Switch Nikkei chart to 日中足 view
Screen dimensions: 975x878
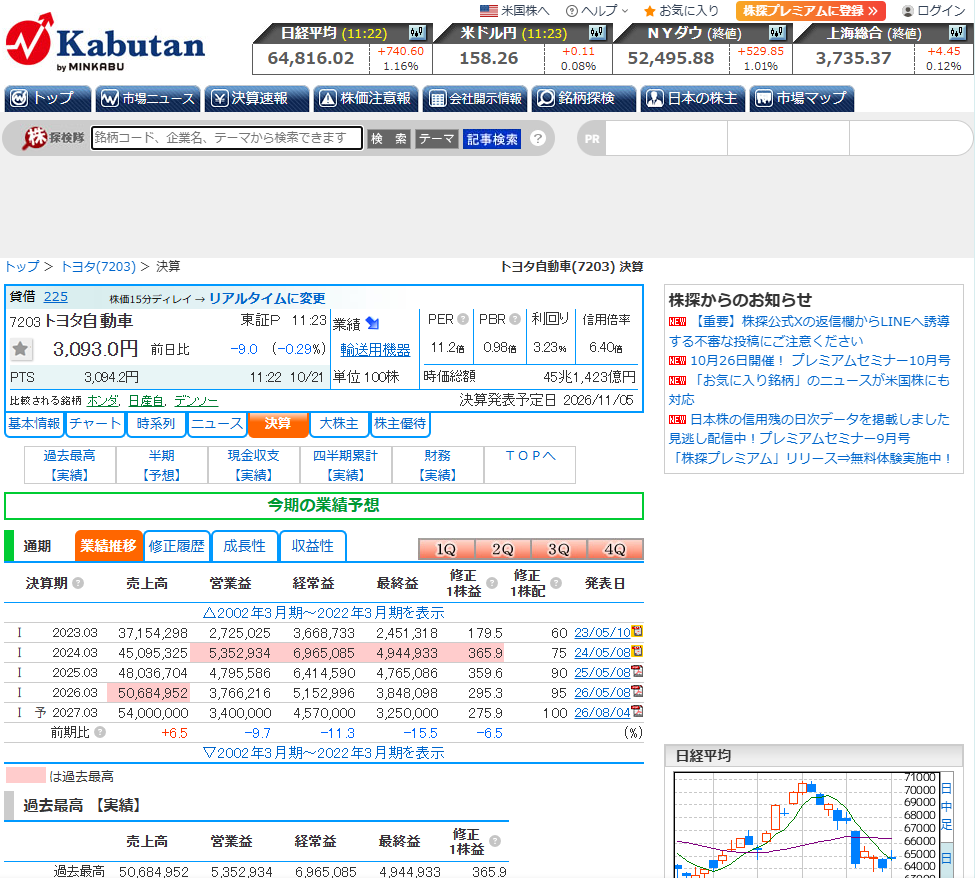point(946,806)
